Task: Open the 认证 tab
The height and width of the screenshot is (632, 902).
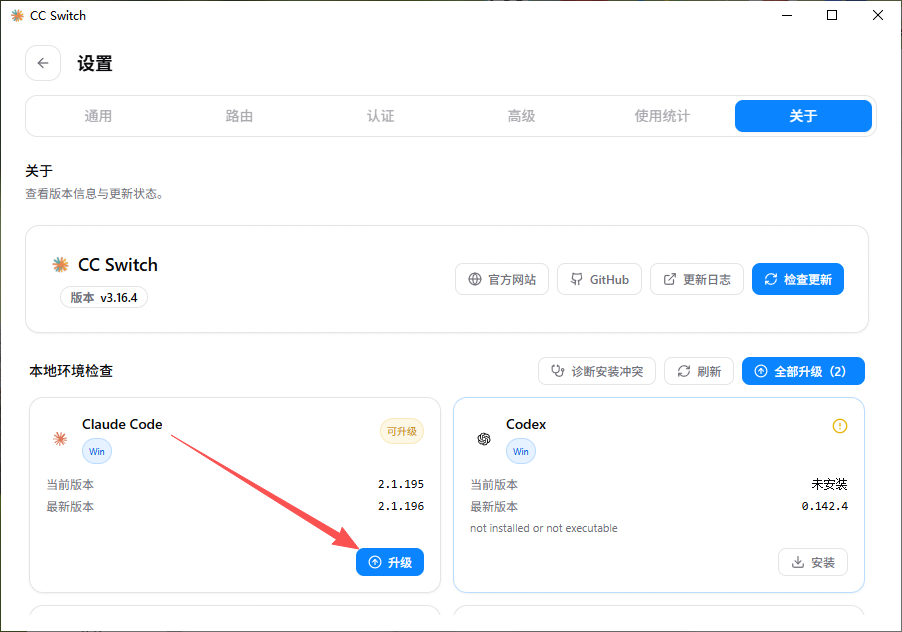Action: point(380,116)
